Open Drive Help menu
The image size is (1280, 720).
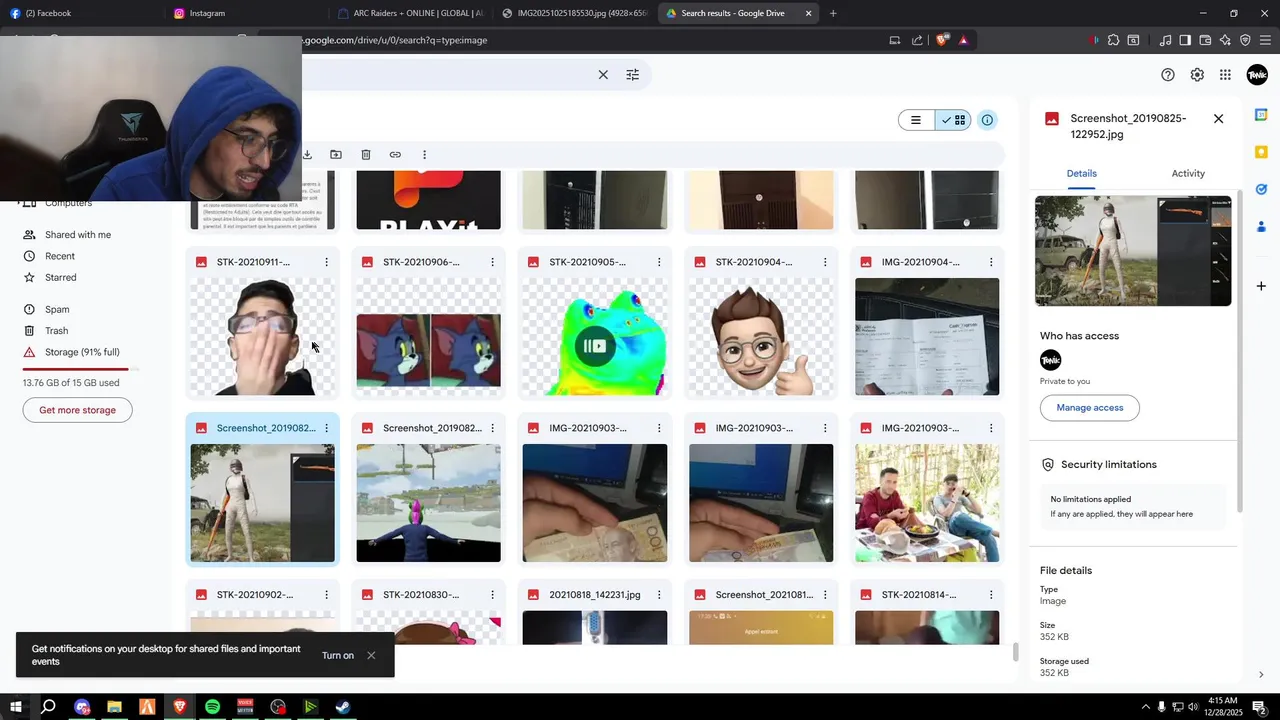(1168, 75)
